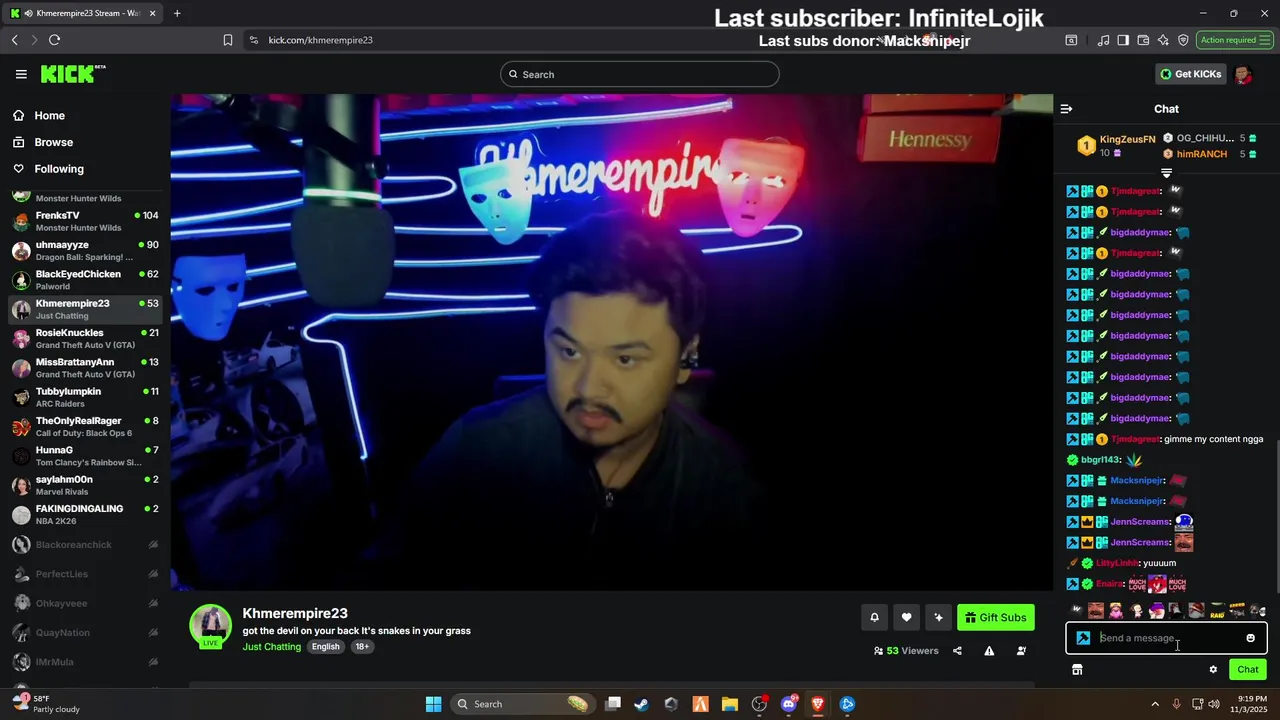Click the Gift Subs button

pos(995,618)
